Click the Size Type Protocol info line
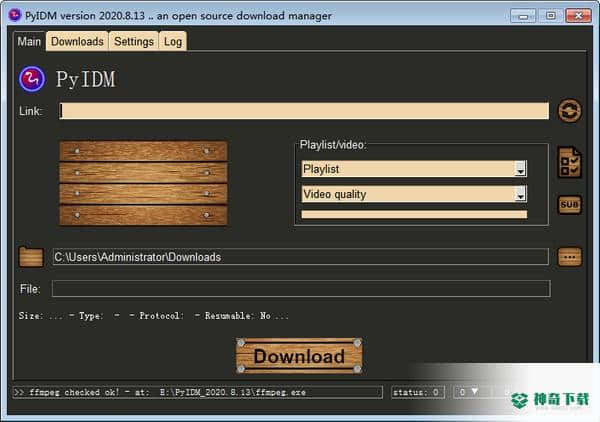 click(x=153, y=316)
